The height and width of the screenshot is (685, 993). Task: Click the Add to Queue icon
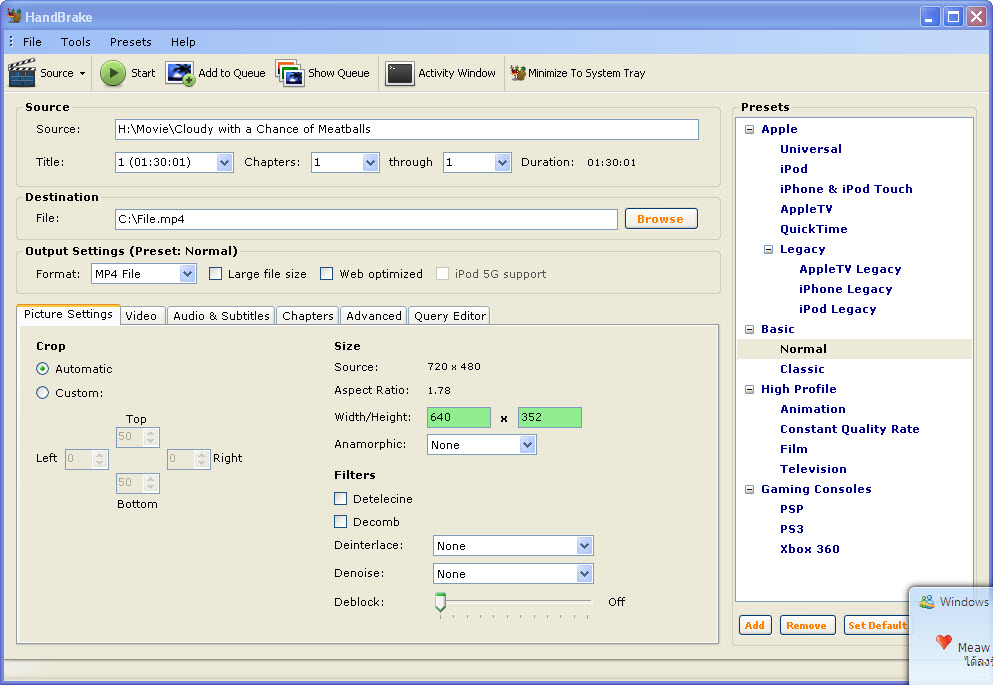click(x=180, y=73)
